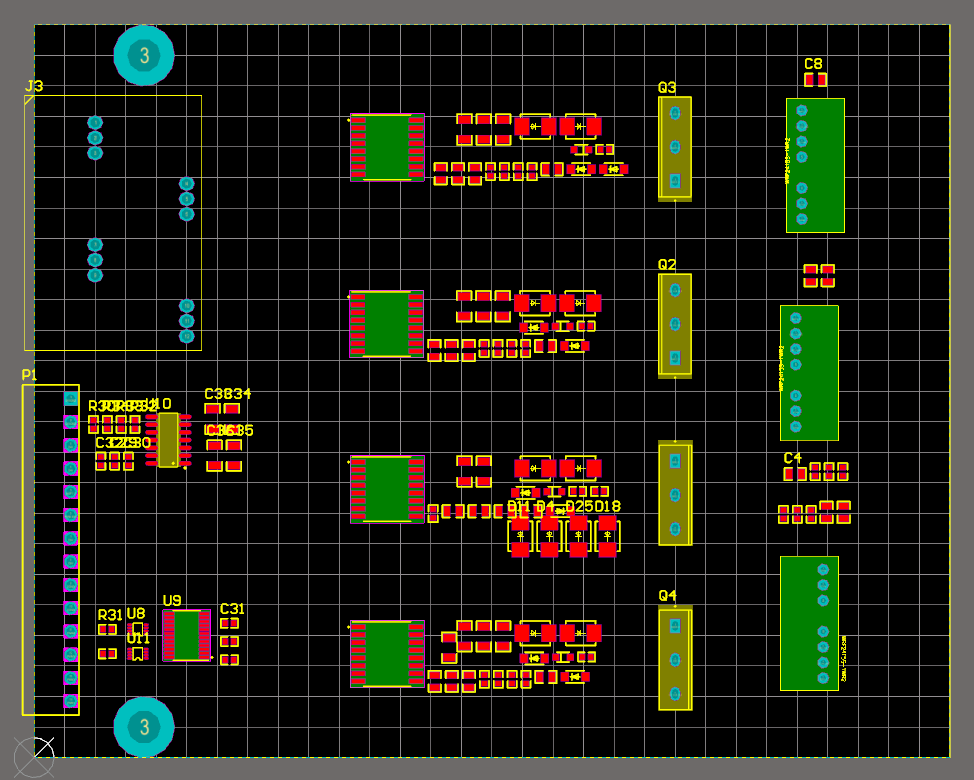Screen dimensions: 974x780
Task: Select the D25 diode footprint
Action: 578,536
